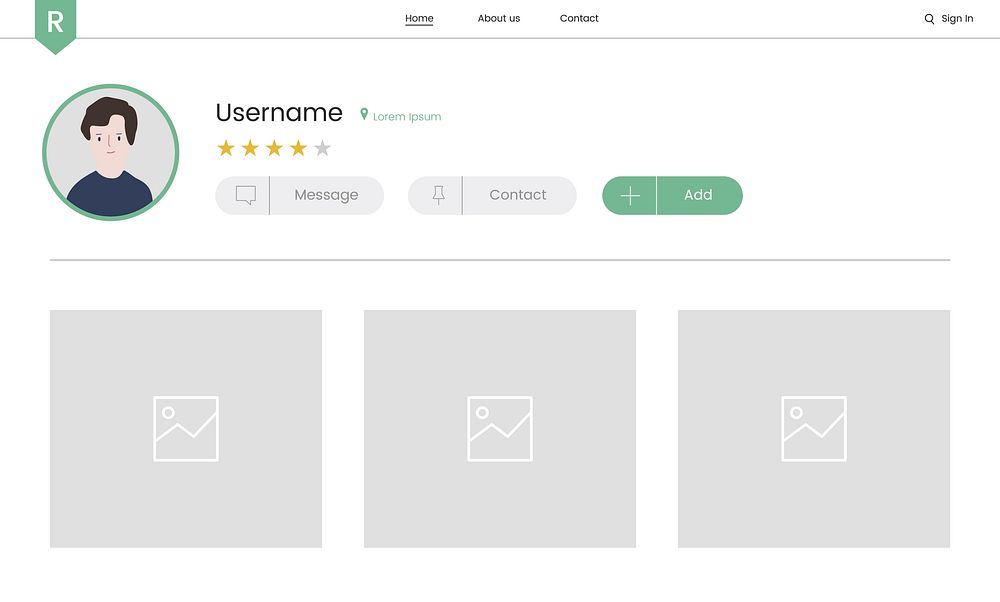Open the first image placeholder icon
Viewport: 1000px width, 602px height.
pos(186,428)
